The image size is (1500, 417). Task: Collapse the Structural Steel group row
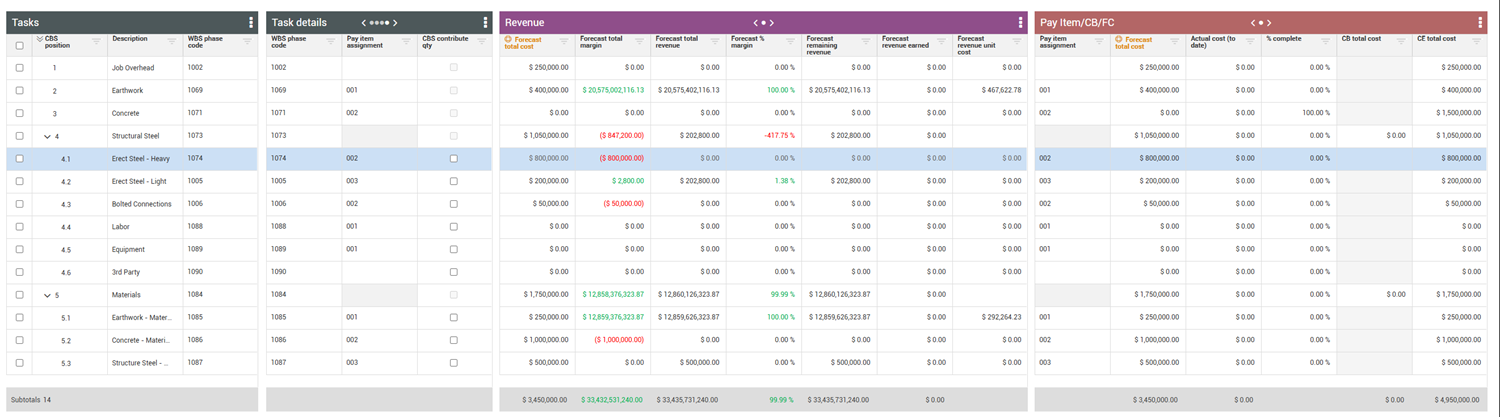(46, 136)
